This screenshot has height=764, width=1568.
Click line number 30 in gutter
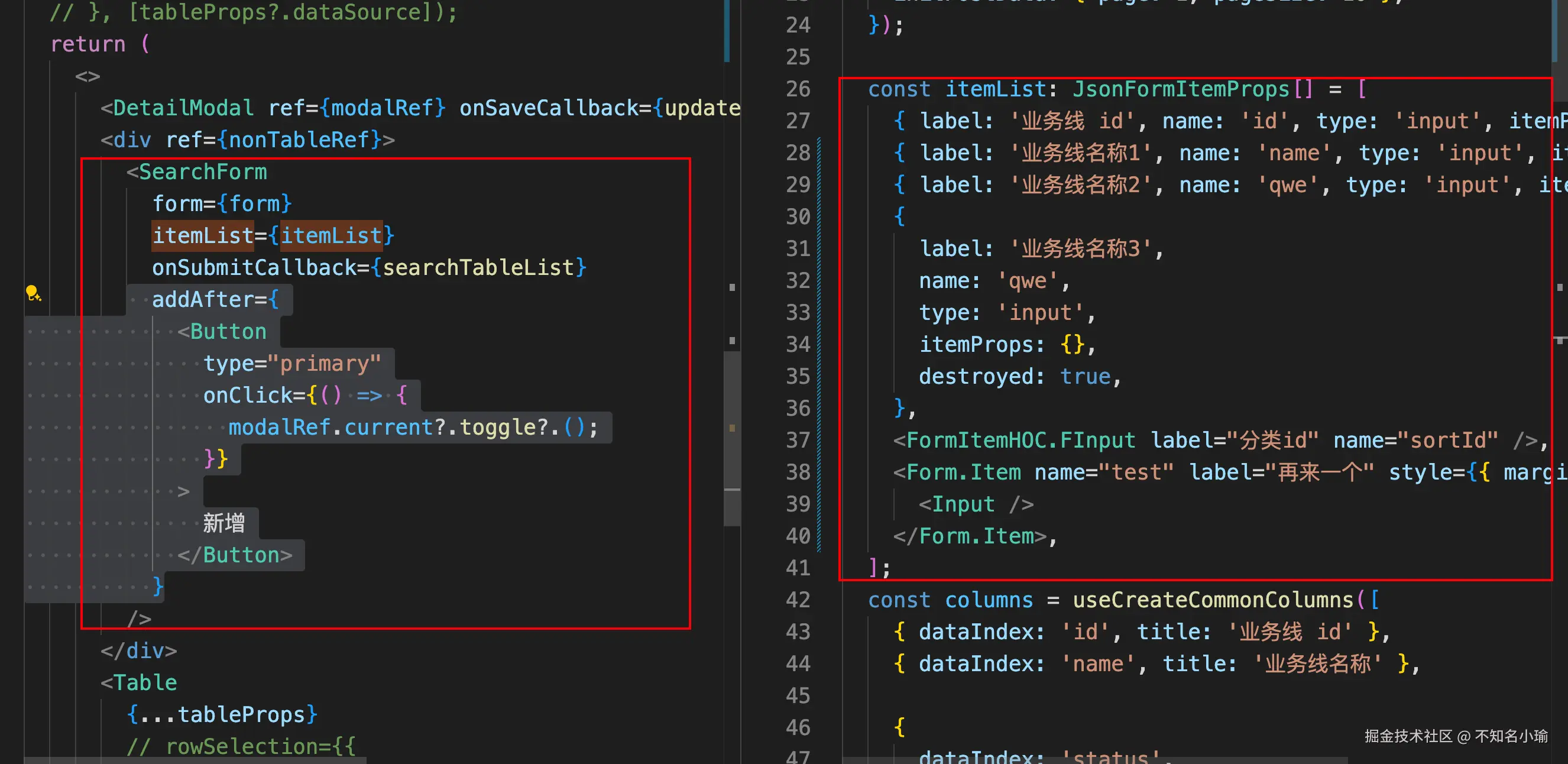coord(798,216)
